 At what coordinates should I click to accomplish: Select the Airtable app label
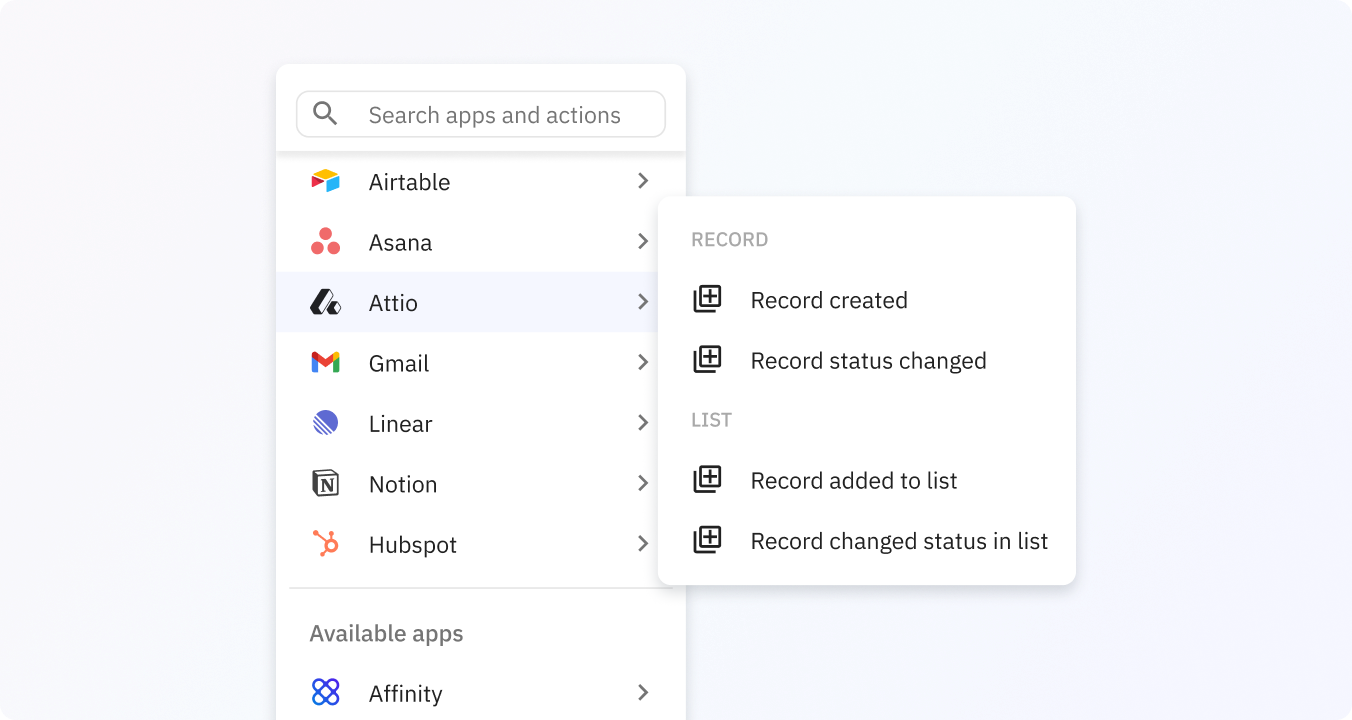click(409, 182)
